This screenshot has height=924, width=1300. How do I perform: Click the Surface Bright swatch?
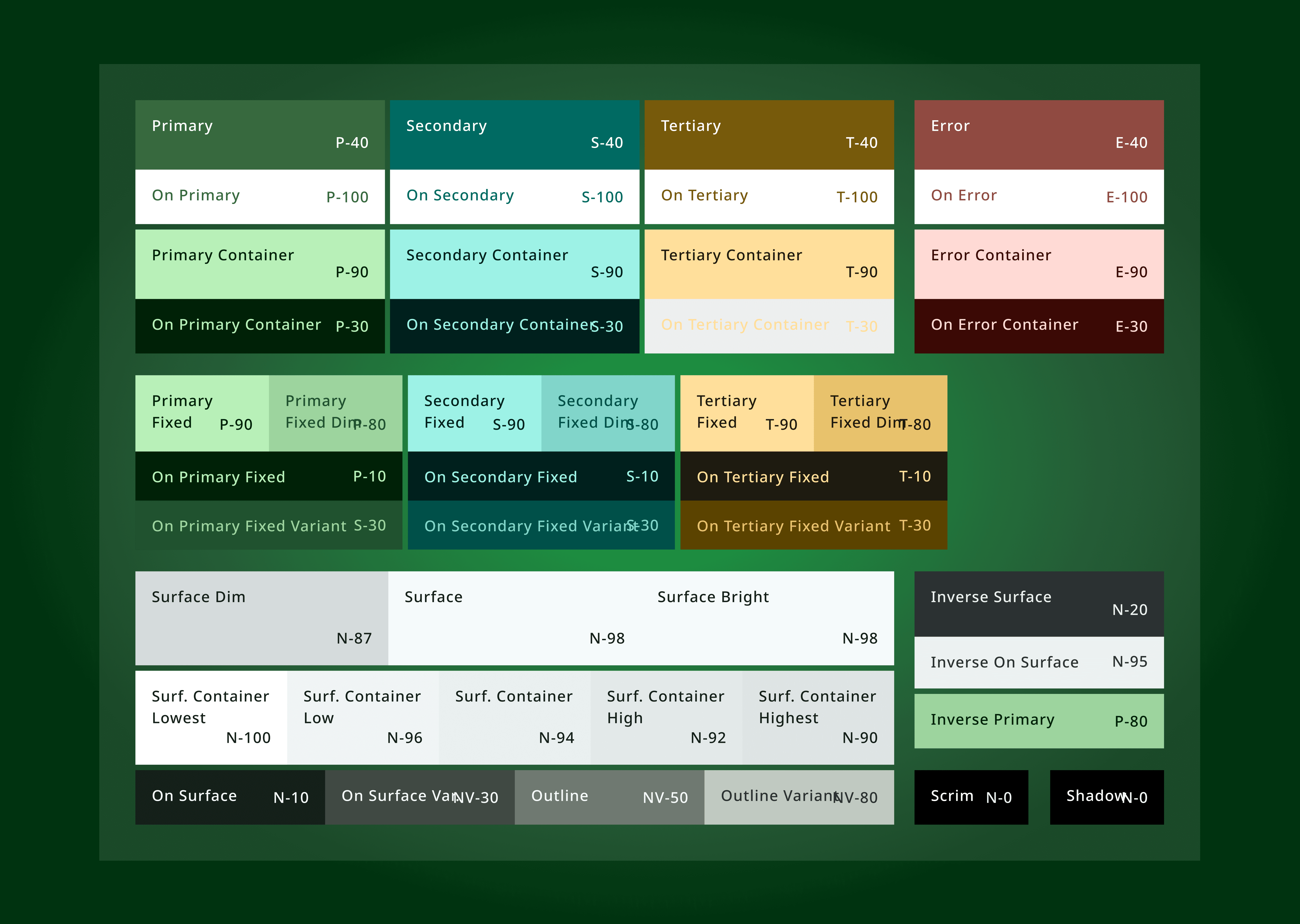pos(767,618)
